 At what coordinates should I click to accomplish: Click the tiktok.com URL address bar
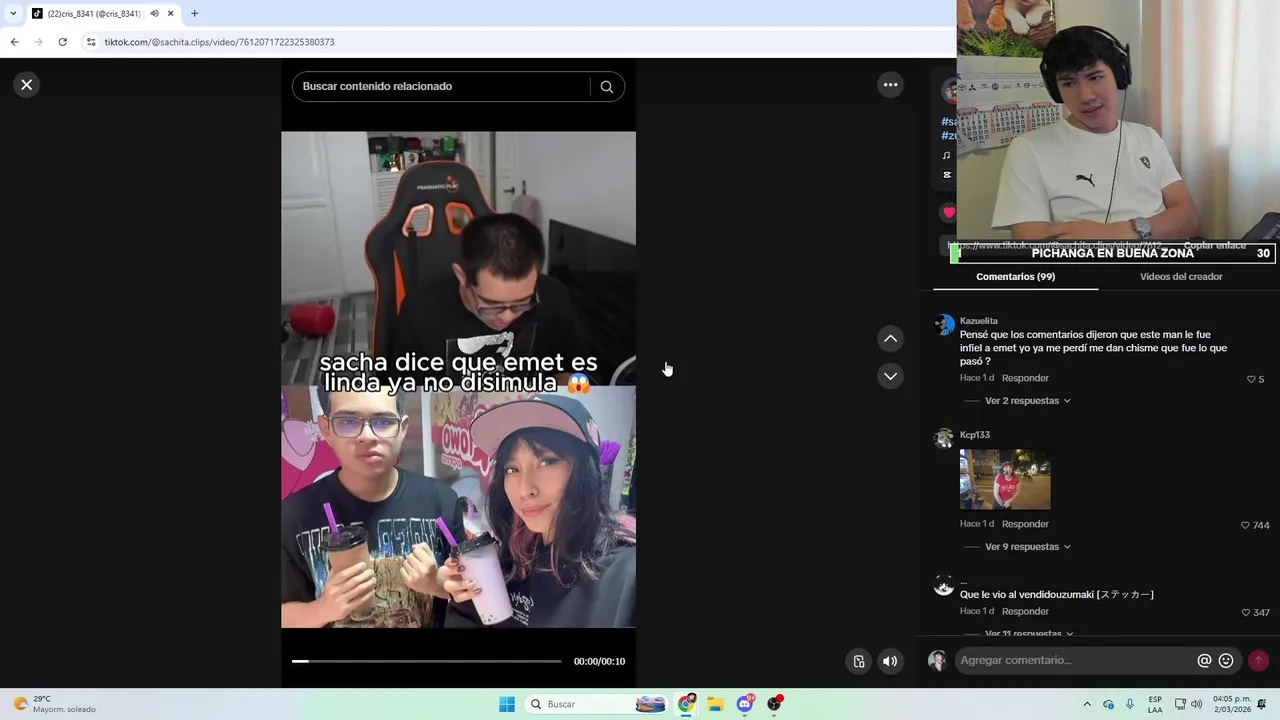(x=219, y=42)
